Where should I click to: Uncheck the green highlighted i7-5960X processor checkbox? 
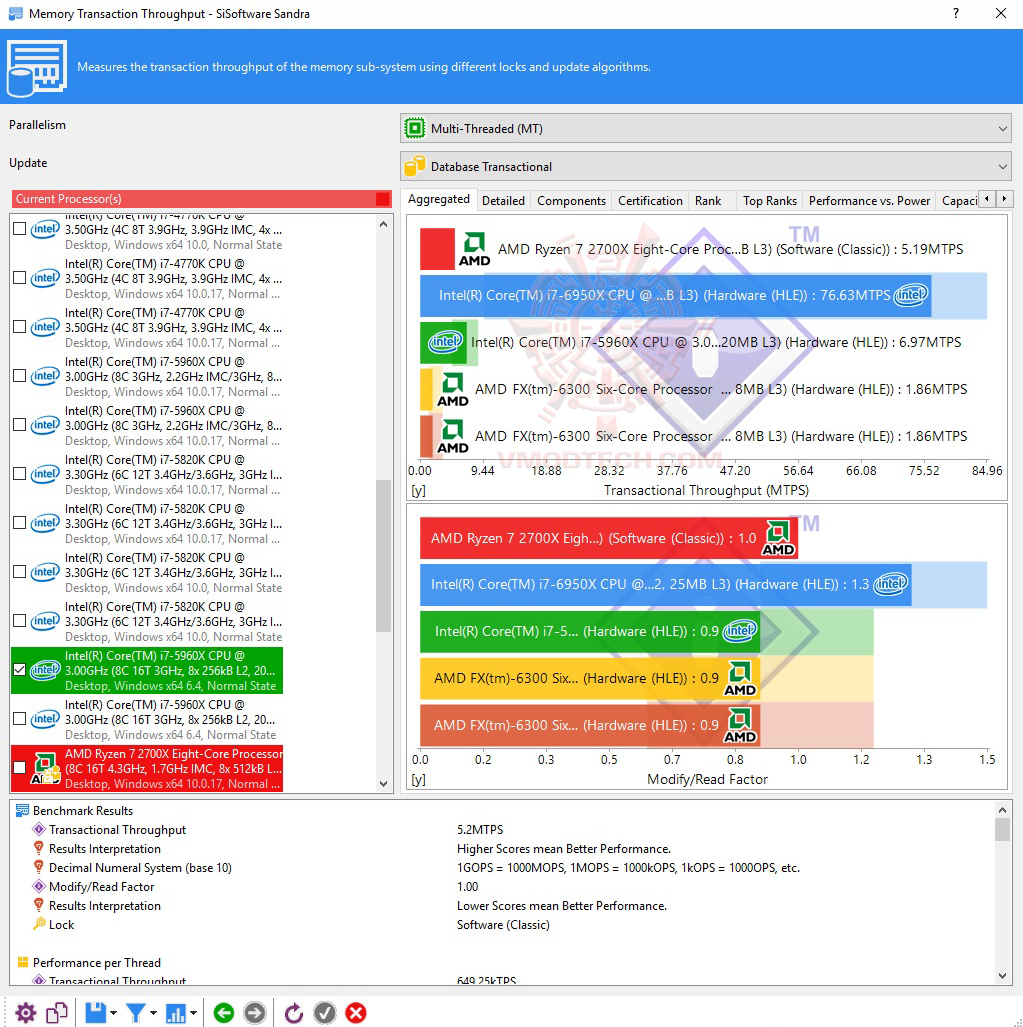tap(20, 669)
